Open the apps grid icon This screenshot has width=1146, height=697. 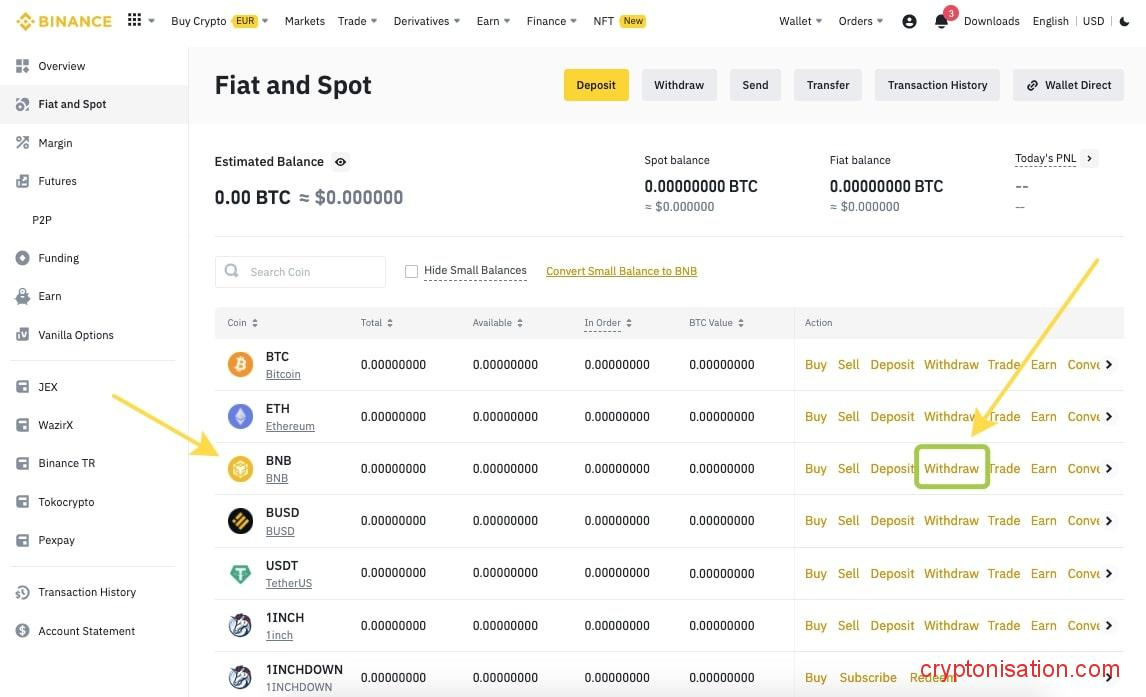135,21
